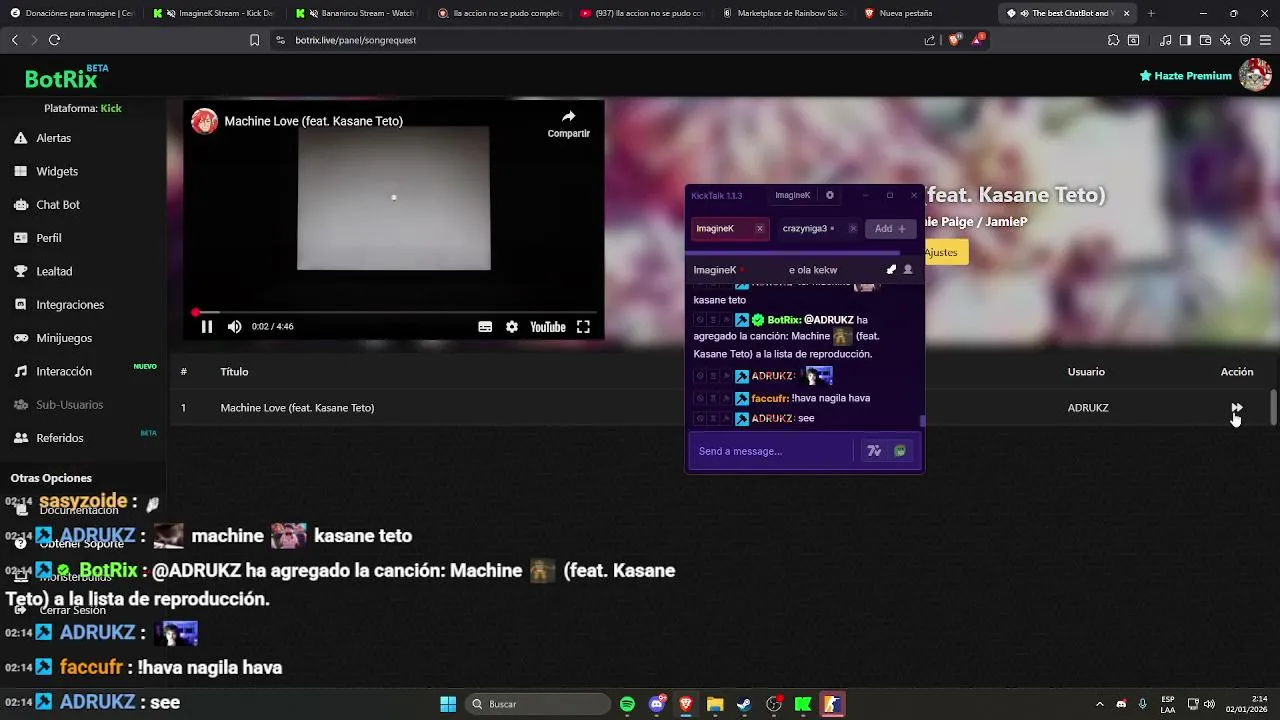Click the red video progress bar

[x=394, y=312]
